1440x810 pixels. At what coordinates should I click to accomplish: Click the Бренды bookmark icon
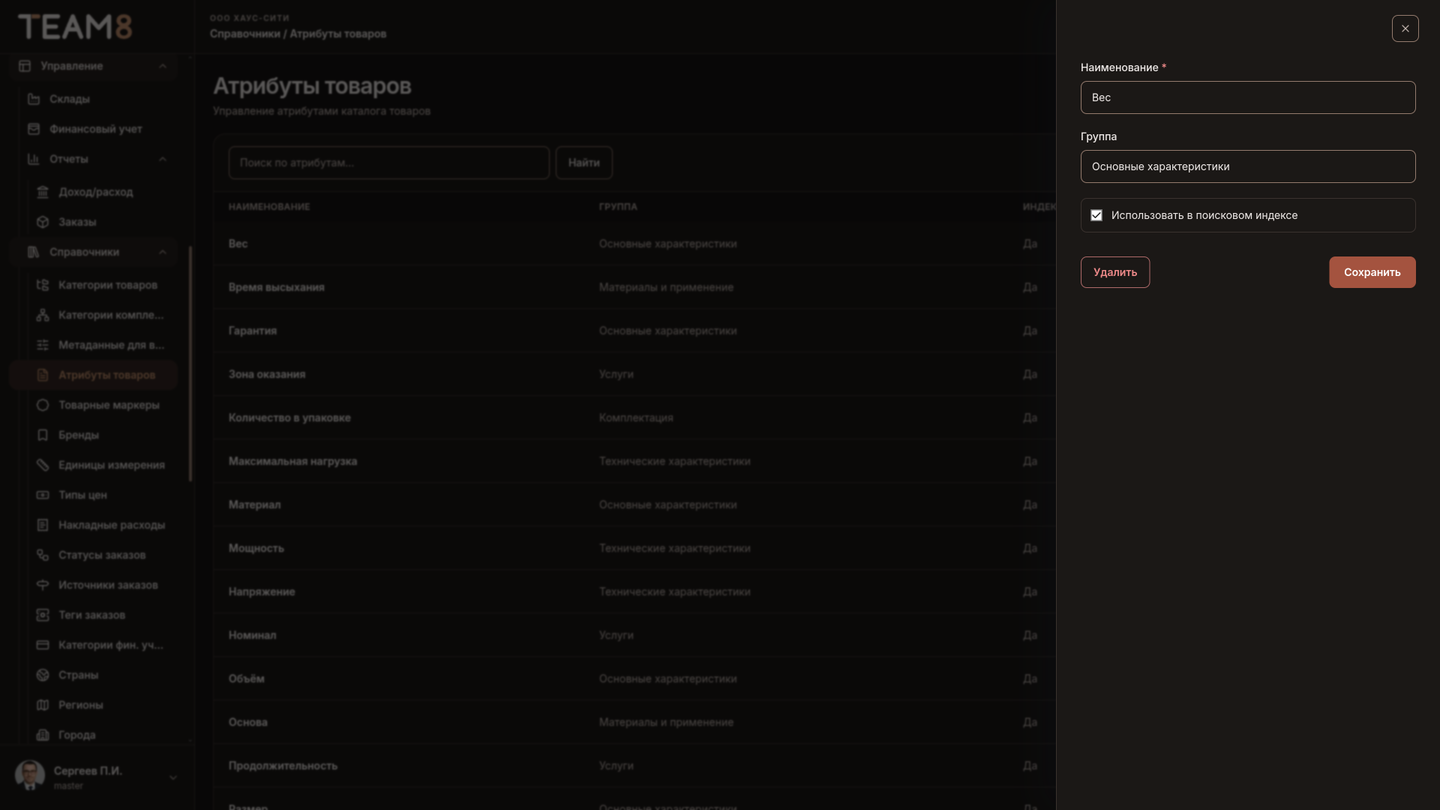click(x=42, y=435)
